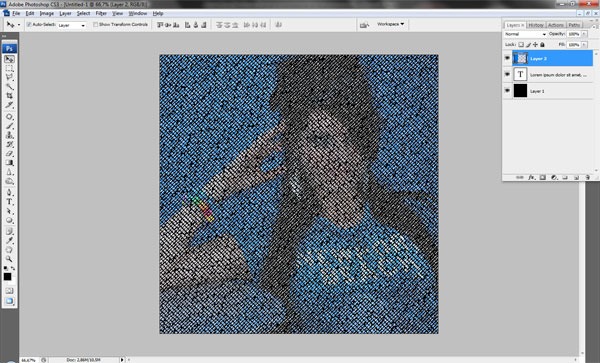Hide Layer 2 visibility eye

507,58
